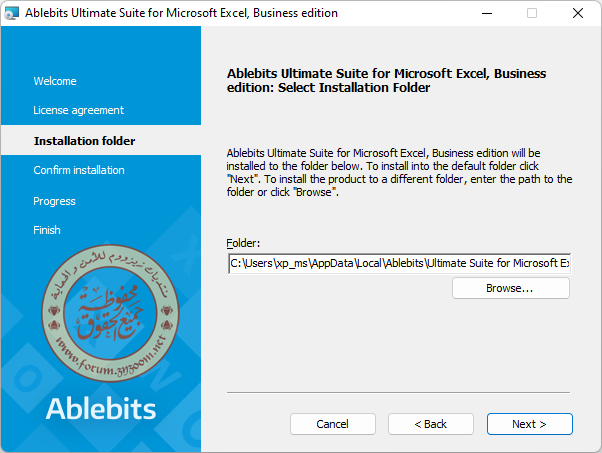Click the window title text
This screenshot has height=453, width=602.
182,13
